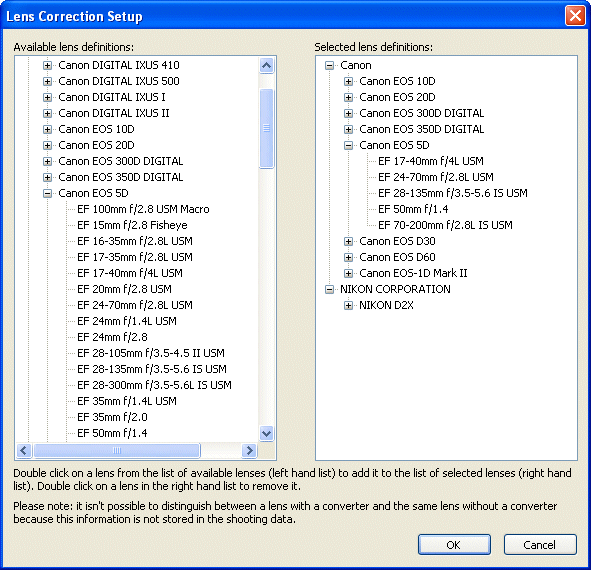Expand Canon EOS 350D DIGITAL in selected list
This screenshot has width=591, height=570.
point(348,129)
